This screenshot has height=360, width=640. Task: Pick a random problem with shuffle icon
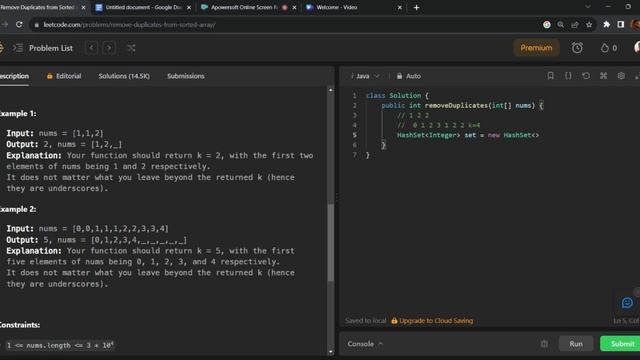(x=131, y=48)
